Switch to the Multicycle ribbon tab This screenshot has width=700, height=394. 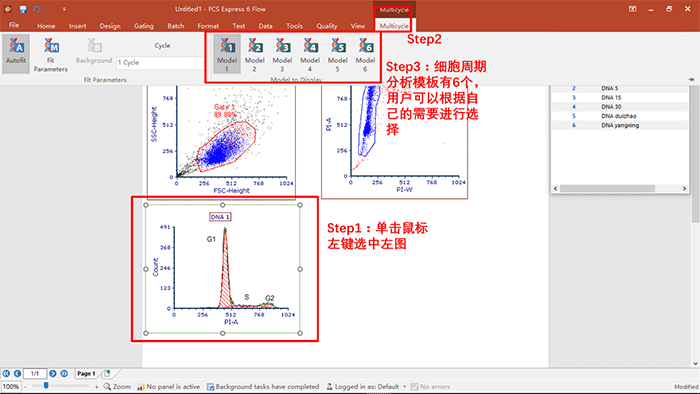tap(394, 26)
